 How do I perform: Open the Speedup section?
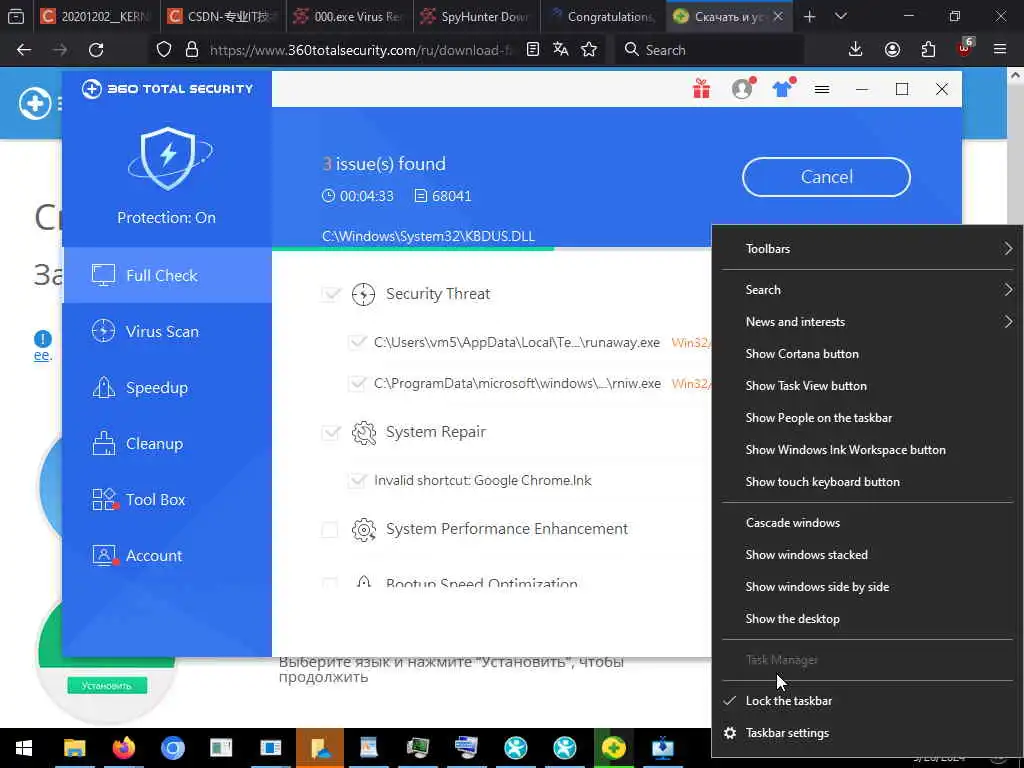pos(167,387)
